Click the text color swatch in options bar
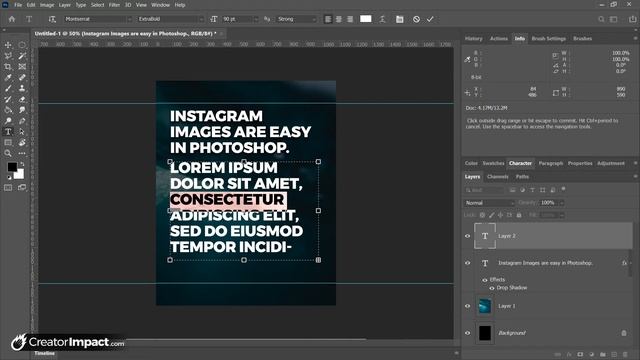The height and width of the screenshot is (360, 640). point(366,19)
